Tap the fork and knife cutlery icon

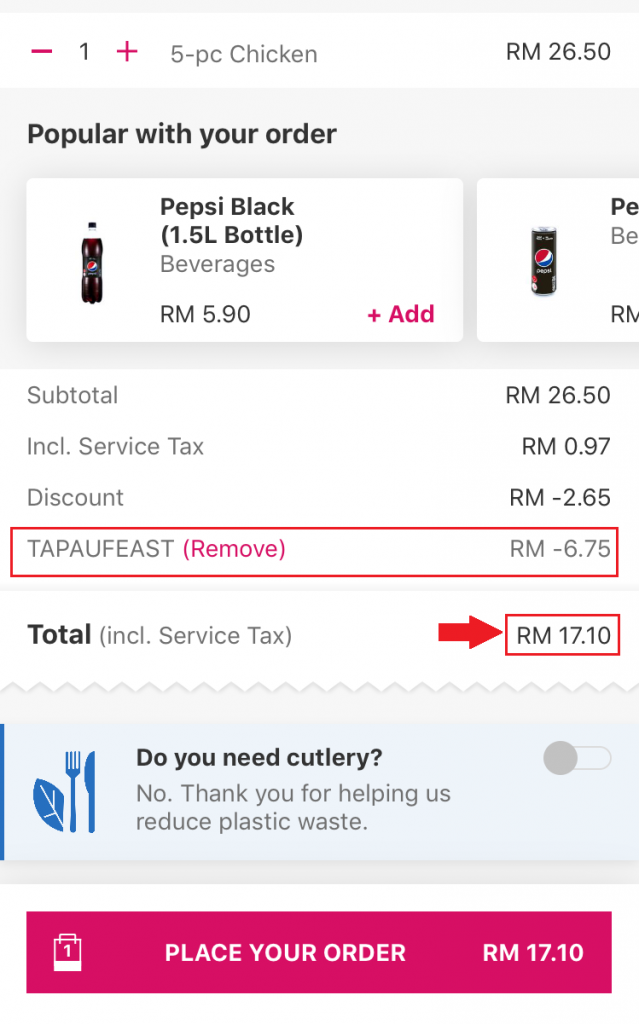pyautogui.click(x=66, y=791)
